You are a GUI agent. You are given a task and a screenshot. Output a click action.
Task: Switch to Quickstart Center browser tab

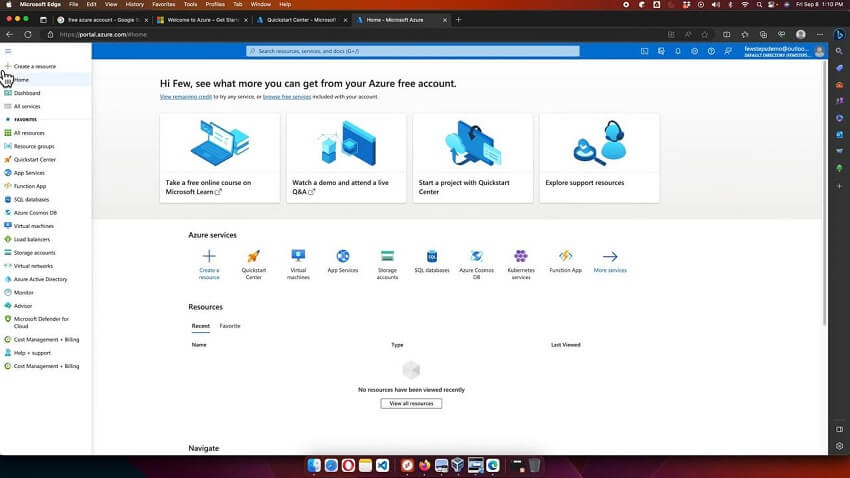click(x=301, y=20)
